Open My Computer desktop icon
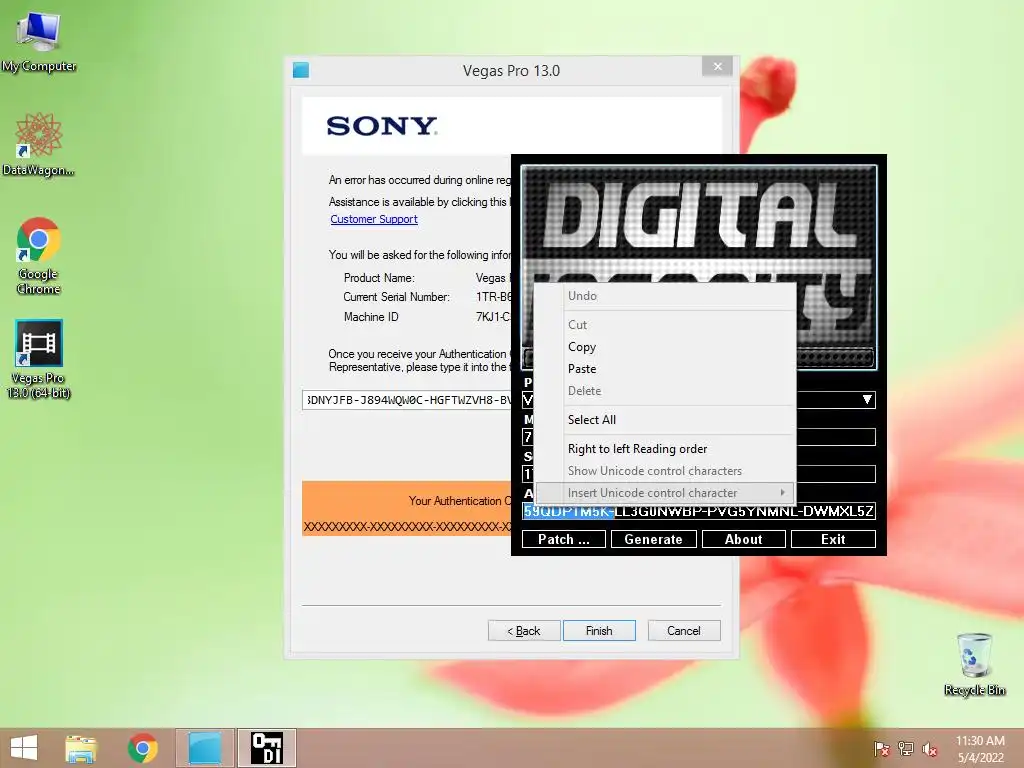Image resolution: width=1024 pixels, height=768 pixels. tap(39, 40)
